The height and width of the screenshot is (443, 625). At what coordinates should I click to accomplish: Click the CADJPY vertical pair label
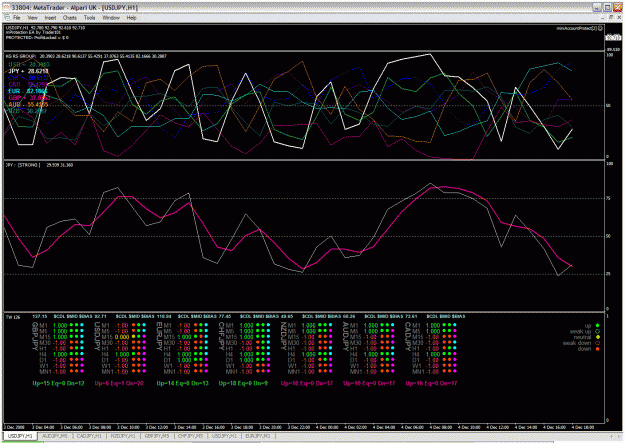point(408,336)
